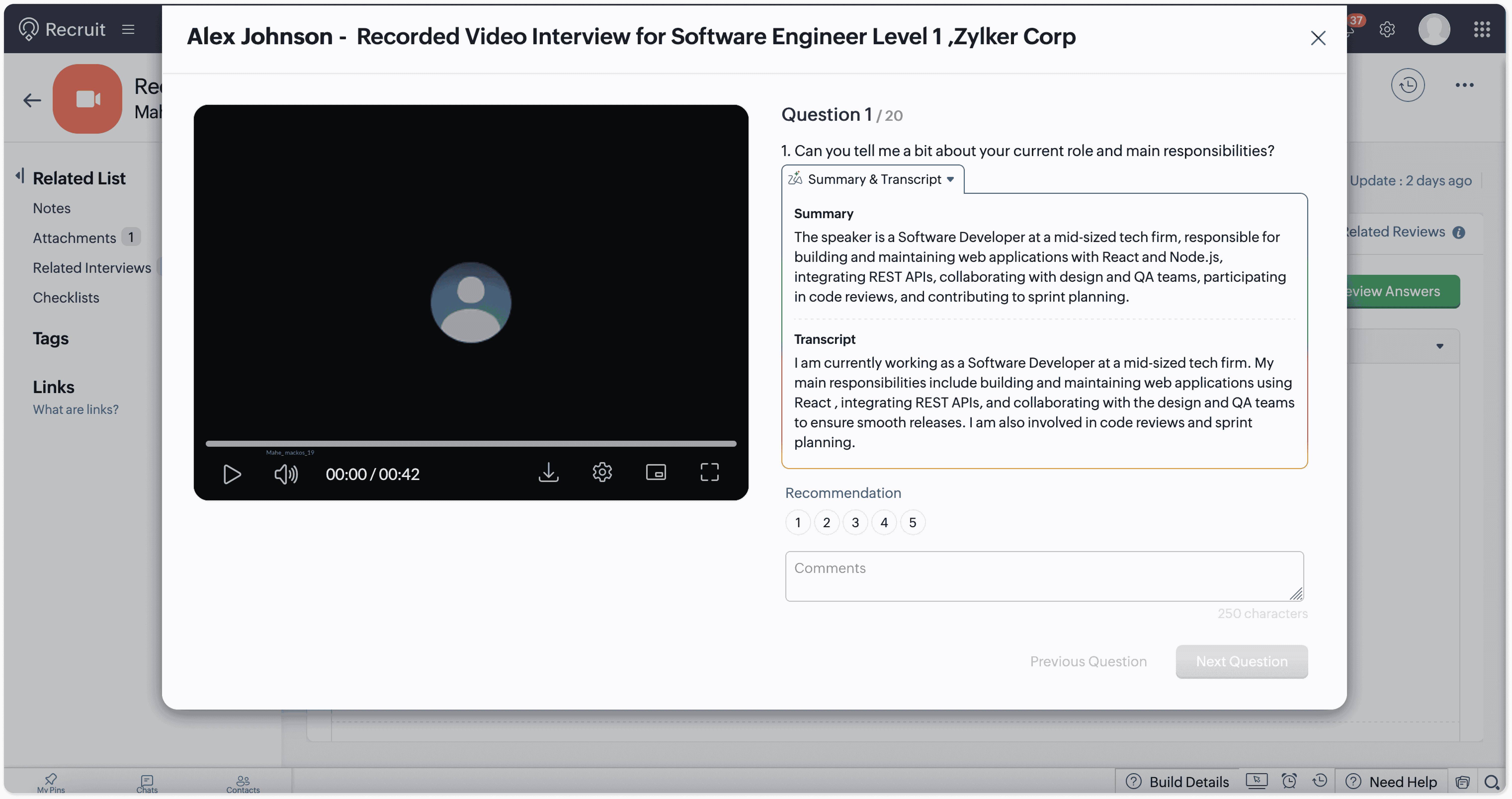Click the Next Question button
Screen dimensions: 1512x799
[1241, 661]
